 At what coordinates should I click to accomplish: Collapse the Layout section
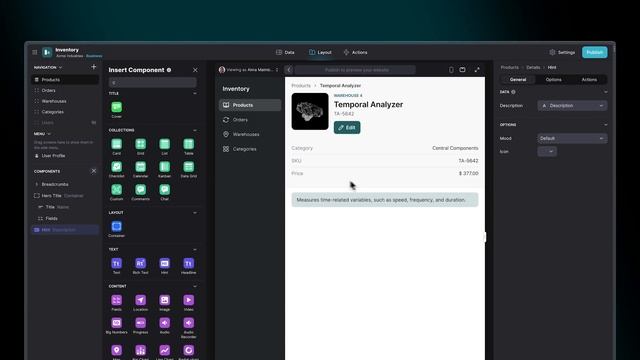pyautogui.click(x=195, y=213)
